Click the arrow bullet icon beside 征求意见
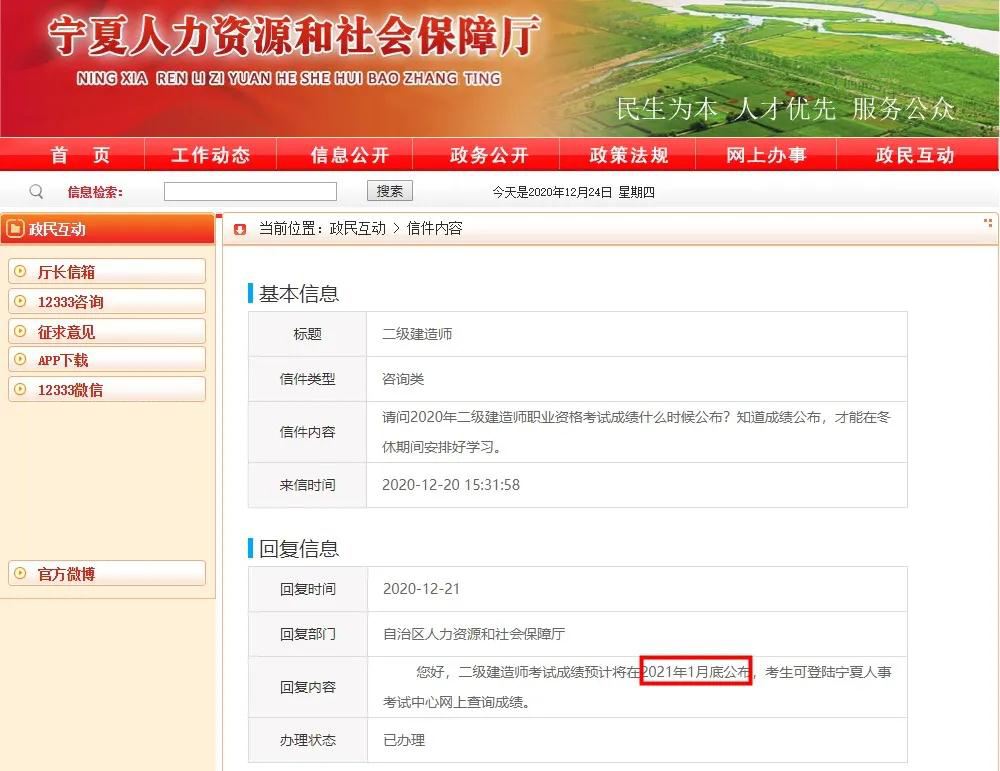The width and height of the screenshot is (1000, 771). (22, 331)
